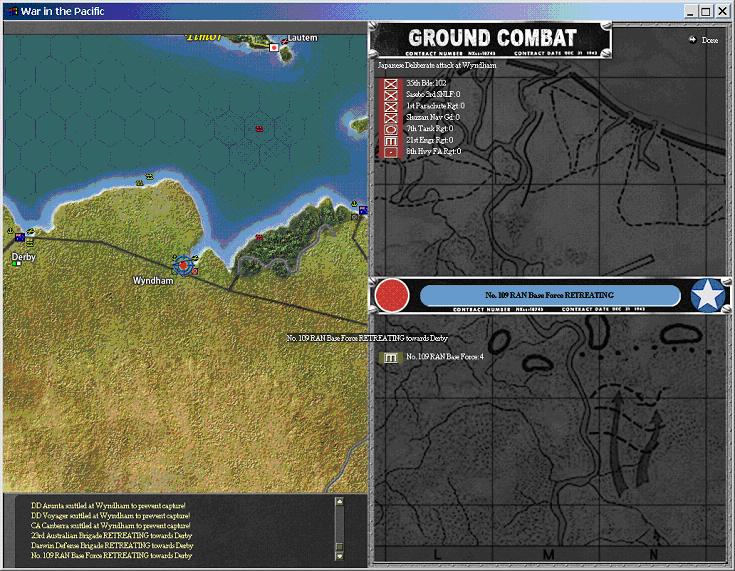Select the red task force in open sea
The width and height of the screenshot is (735, 571).
coord(259,128)
